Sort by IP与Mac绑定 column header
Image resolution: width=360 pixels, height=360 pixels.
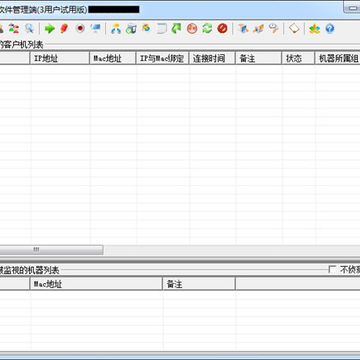pos(162,58)
